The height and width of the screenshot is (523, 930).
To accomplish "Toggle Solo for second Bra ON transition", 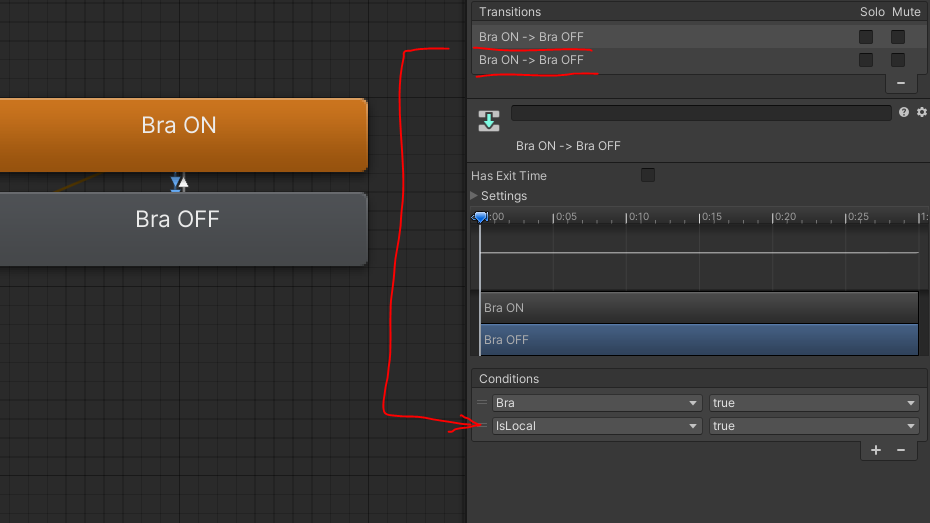I will (866, 60).
